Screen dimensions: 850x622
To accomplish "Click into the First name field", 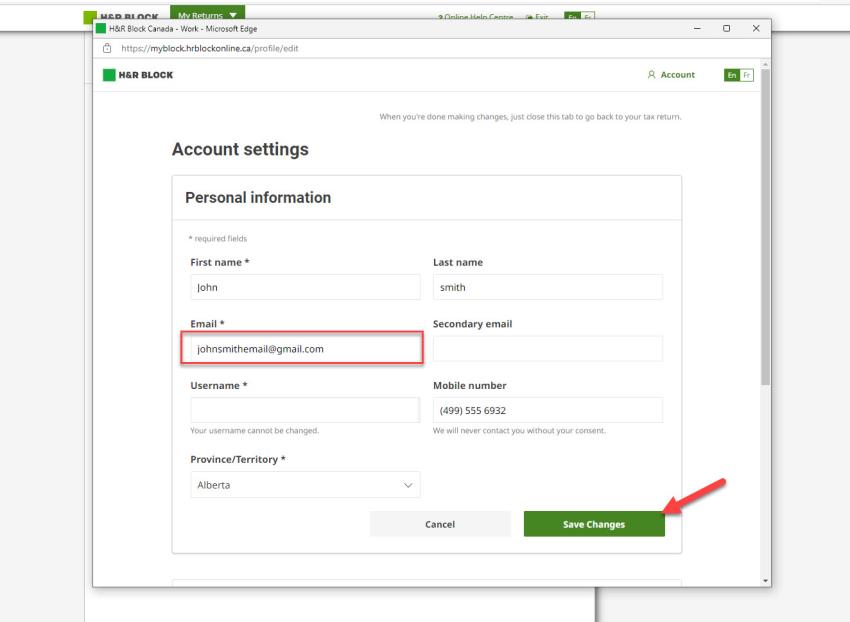I will point(305,287).
